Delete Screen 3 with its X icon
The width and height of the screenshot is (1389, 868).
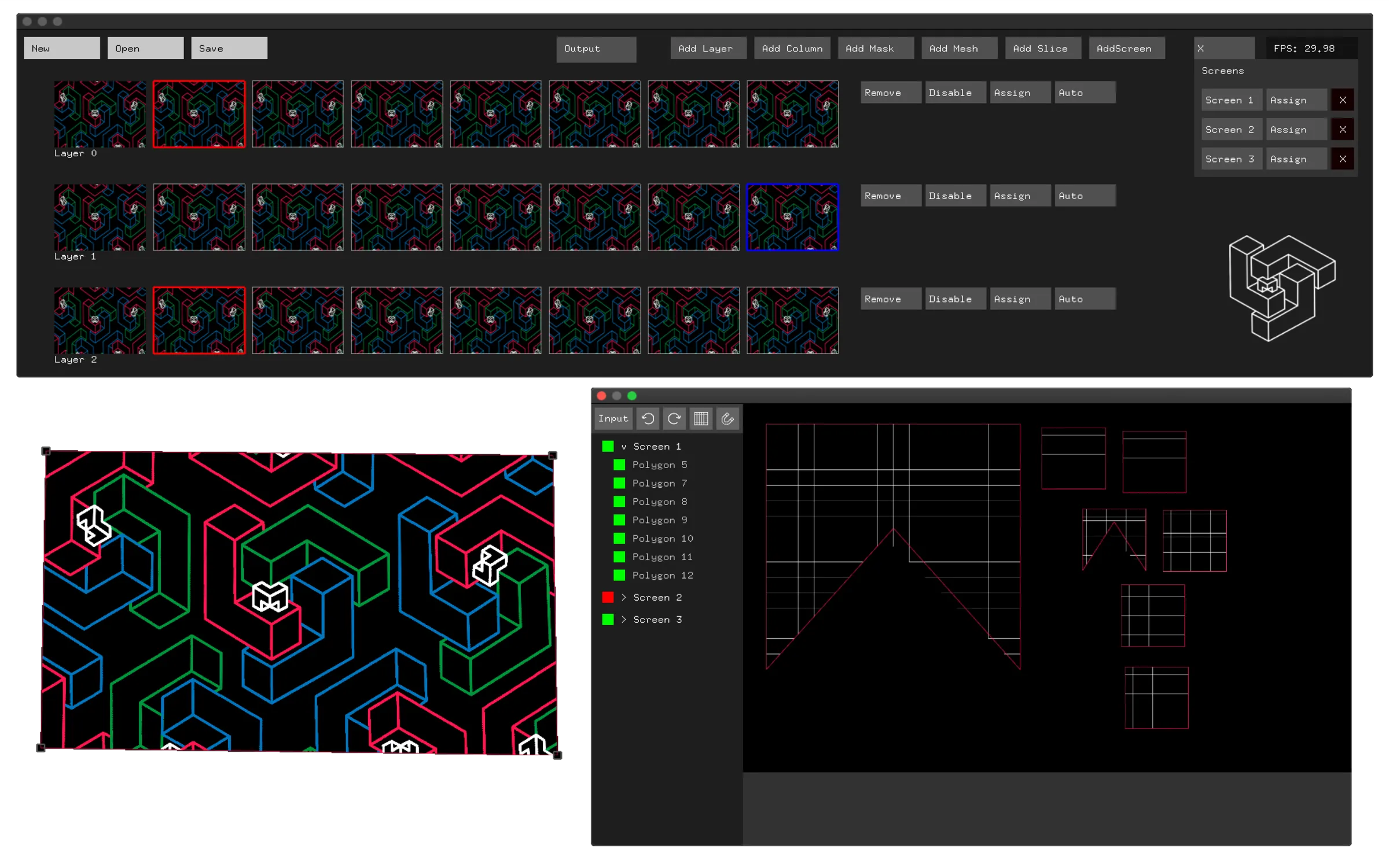(x=1343, y=159)
